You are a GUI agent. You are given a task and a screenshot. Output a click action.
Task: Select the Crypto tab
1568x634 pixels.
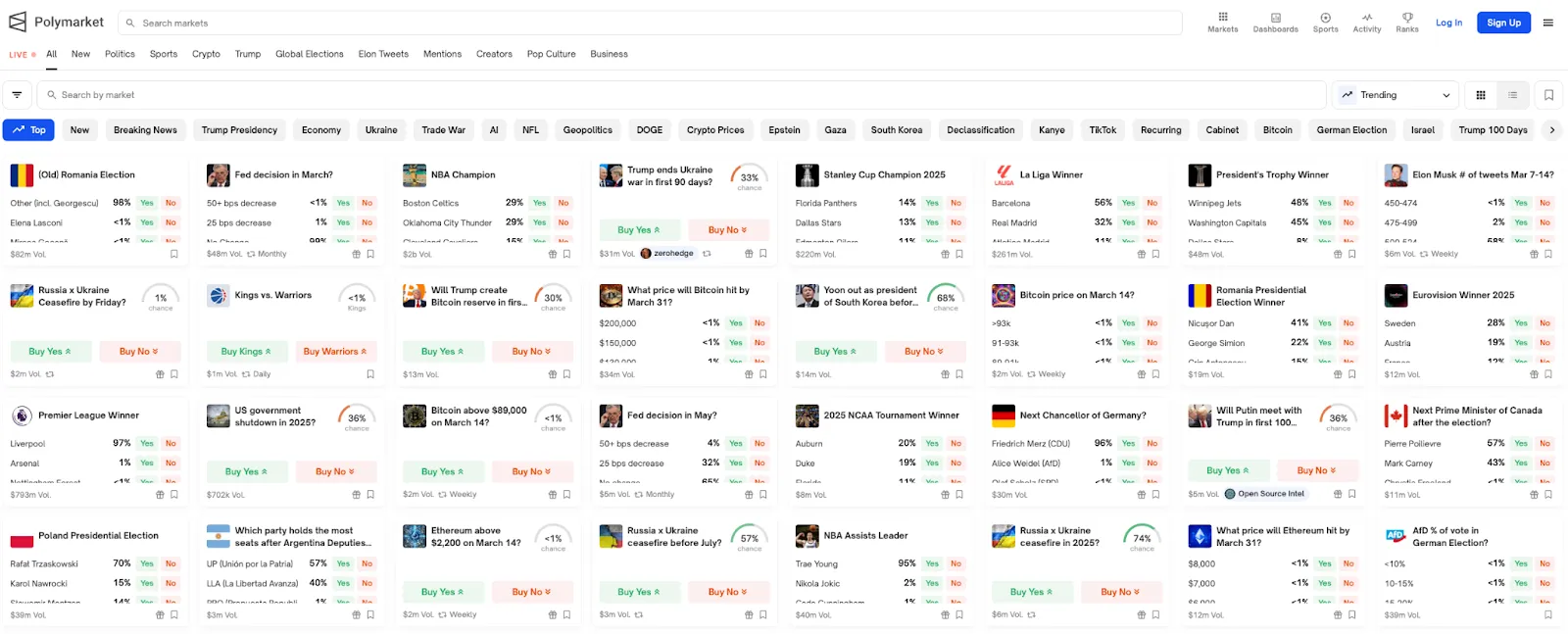[206, 54]
